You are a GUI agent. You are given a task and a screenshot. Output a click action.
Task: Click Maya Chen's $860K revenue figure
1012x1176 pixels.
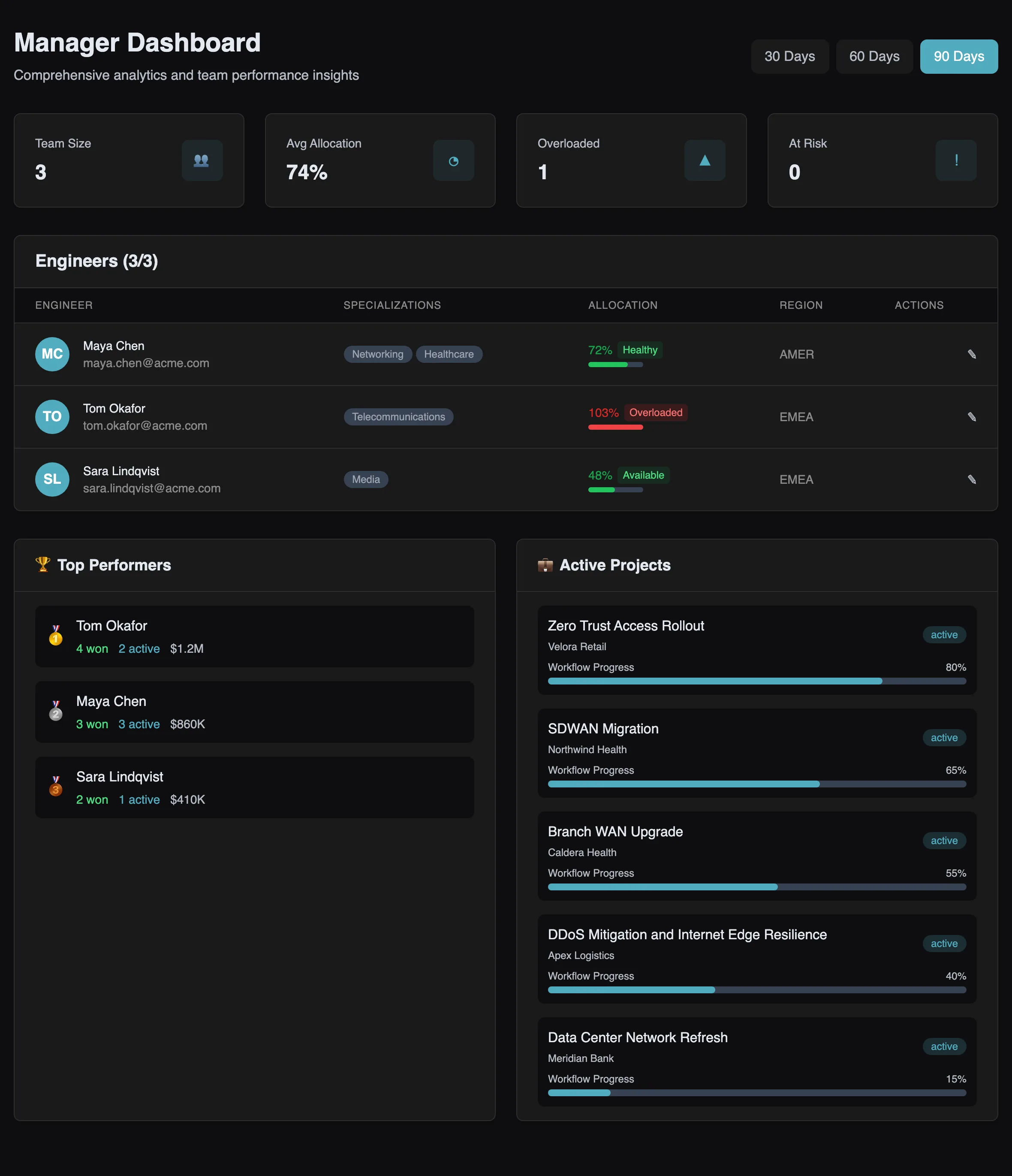click(188, 724)
